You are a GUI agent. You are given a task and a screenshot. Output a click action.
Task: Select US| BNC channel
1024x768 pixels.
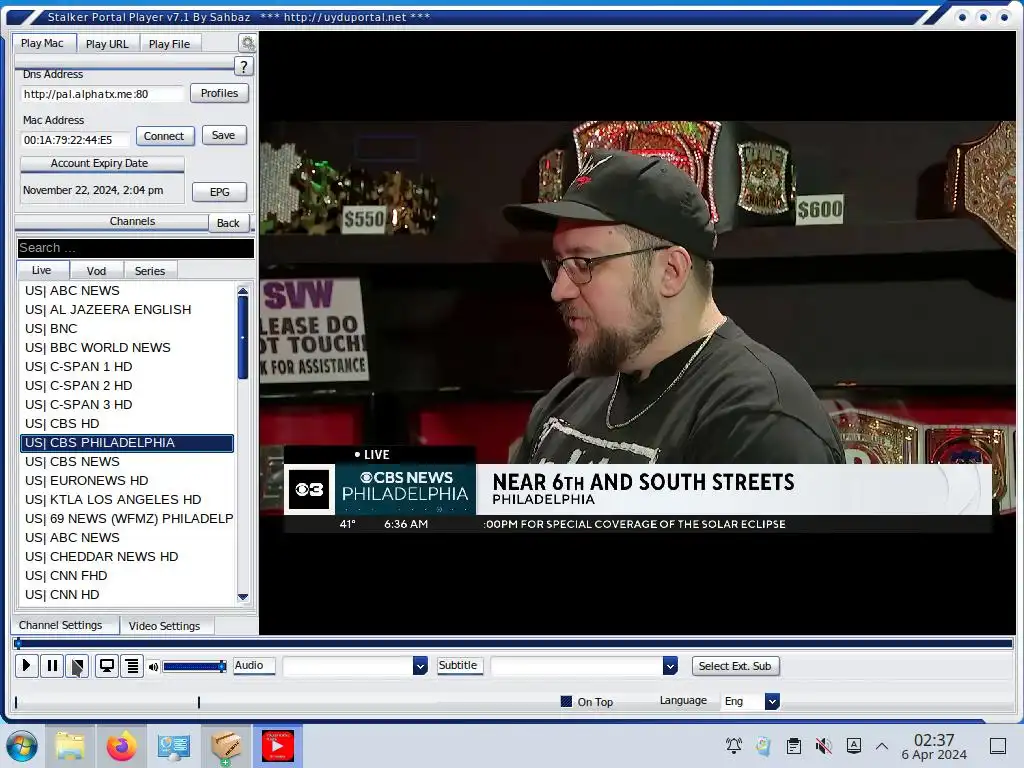click(127, 328)
